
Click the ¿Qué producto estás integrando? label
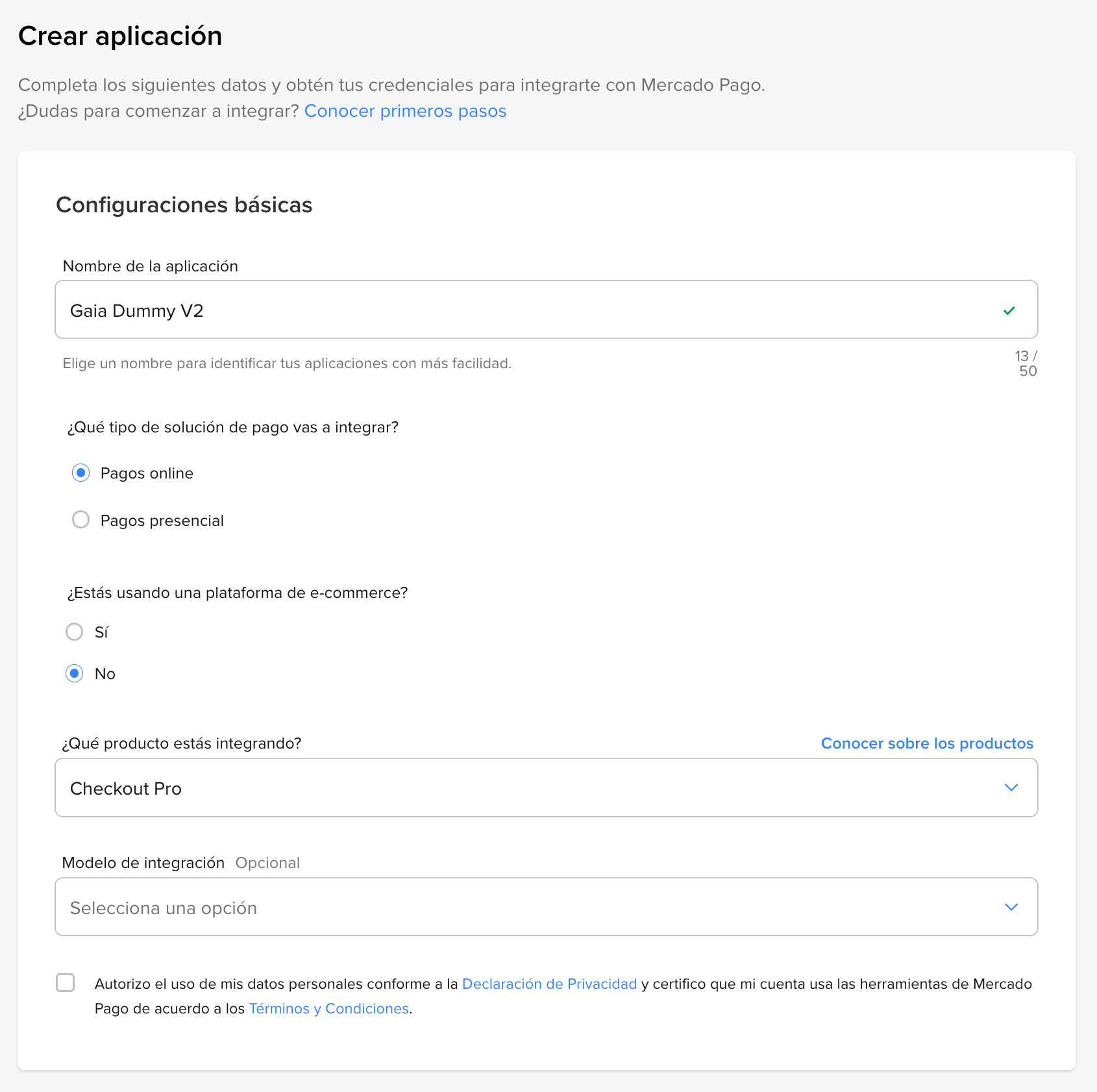tap(182, 743)
